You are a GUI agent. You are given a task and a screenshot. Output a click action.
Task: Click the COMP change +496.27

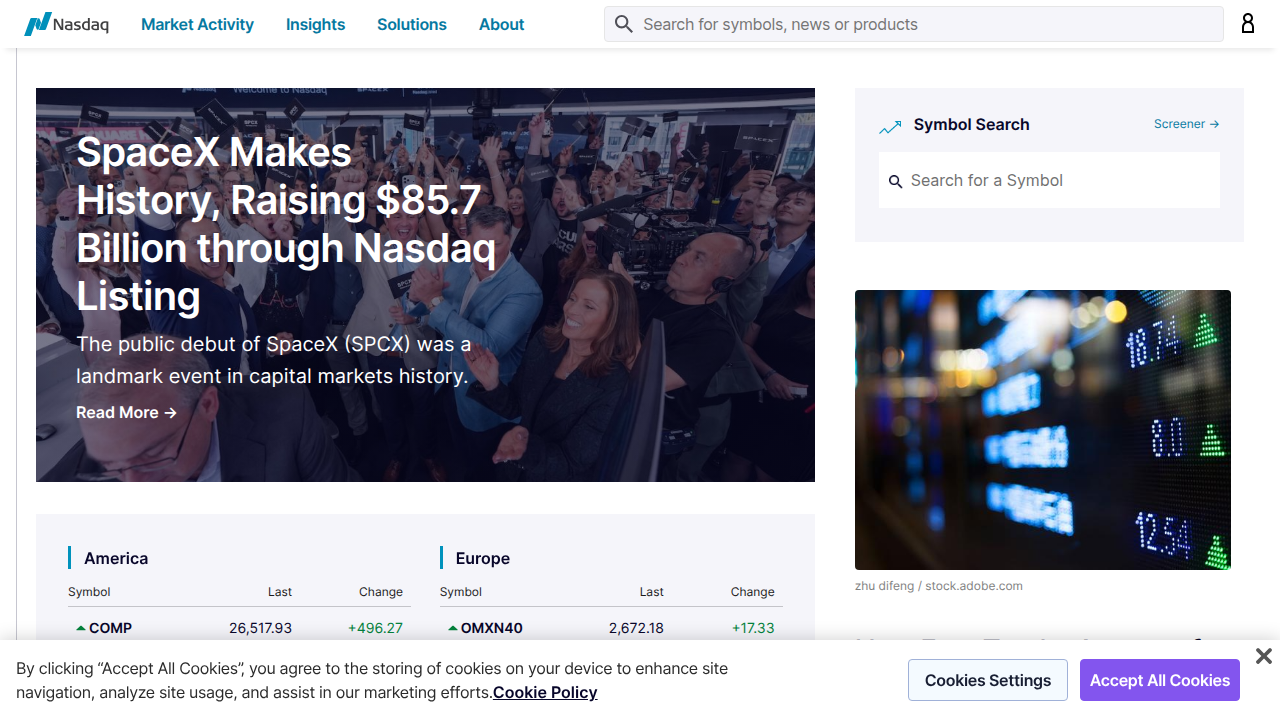pyautogui.click(x=375, y=628)
